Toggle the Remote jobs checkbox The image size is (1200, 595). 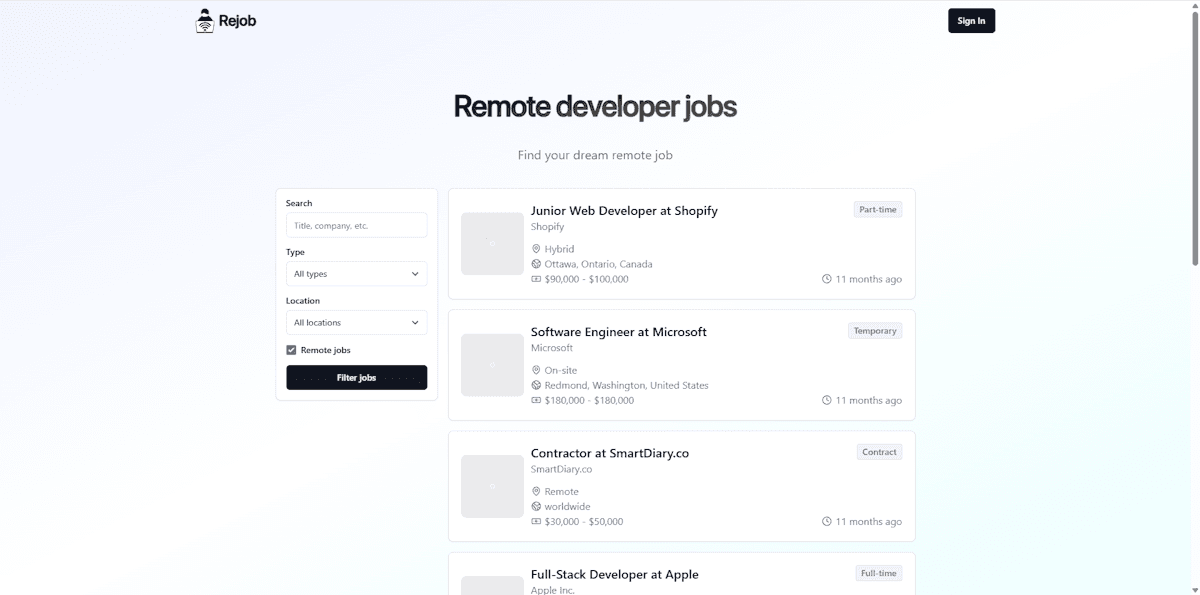291,350
